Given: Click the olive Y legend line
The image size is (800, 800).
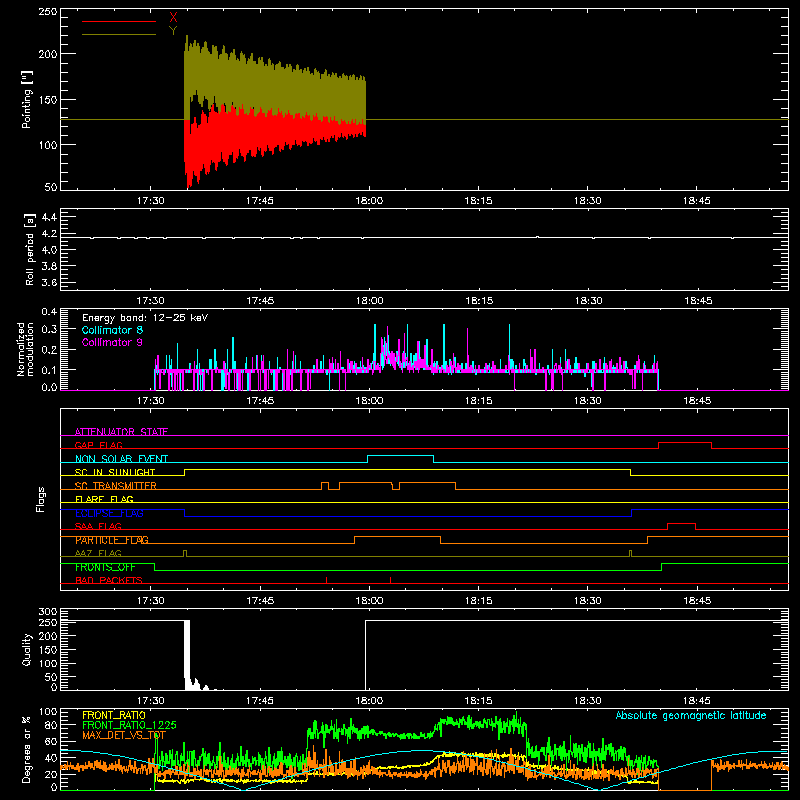Looking at the screenshot, I should click(119, 34).
